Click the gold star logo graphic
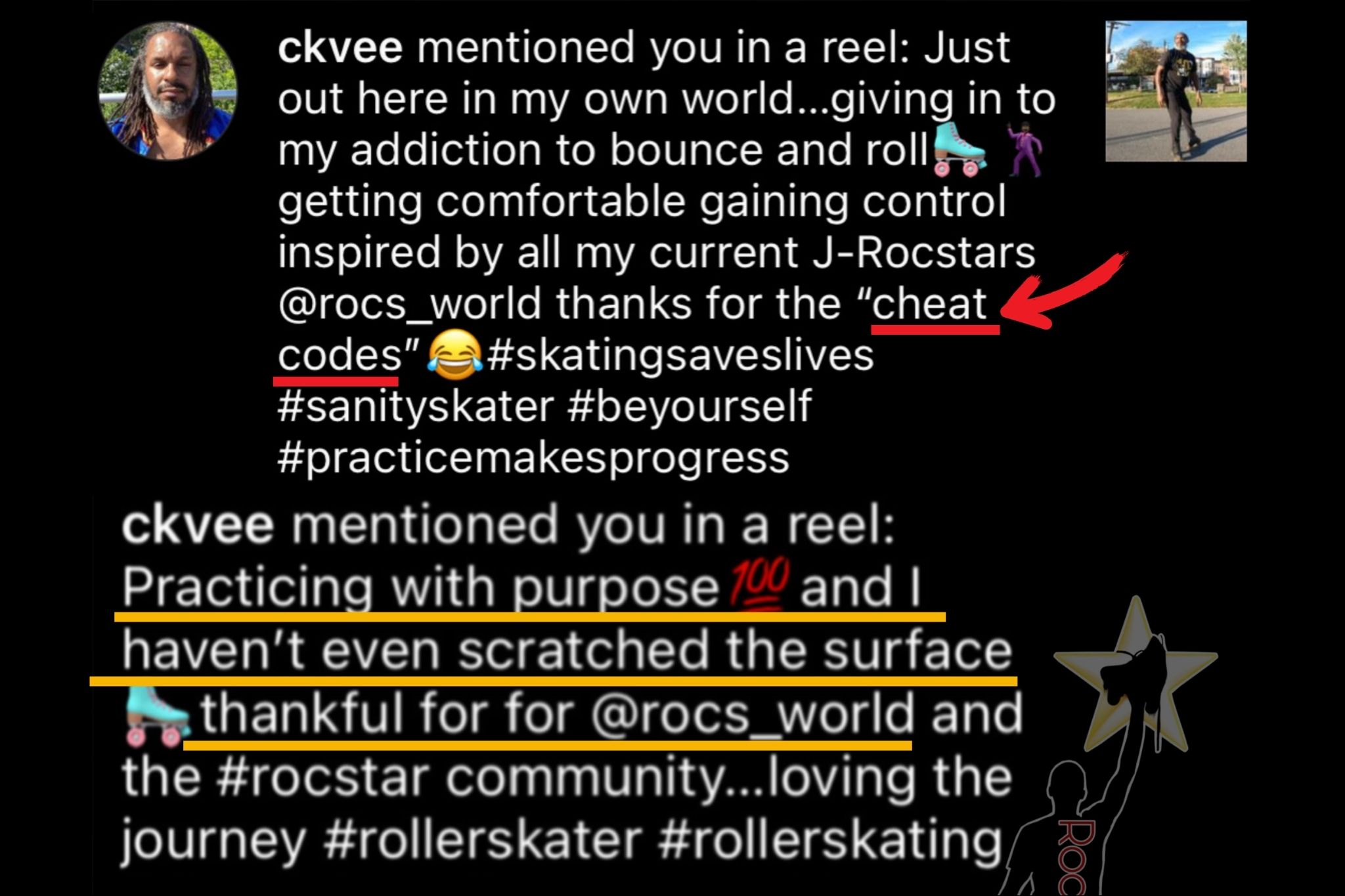 coord(1136,676)
